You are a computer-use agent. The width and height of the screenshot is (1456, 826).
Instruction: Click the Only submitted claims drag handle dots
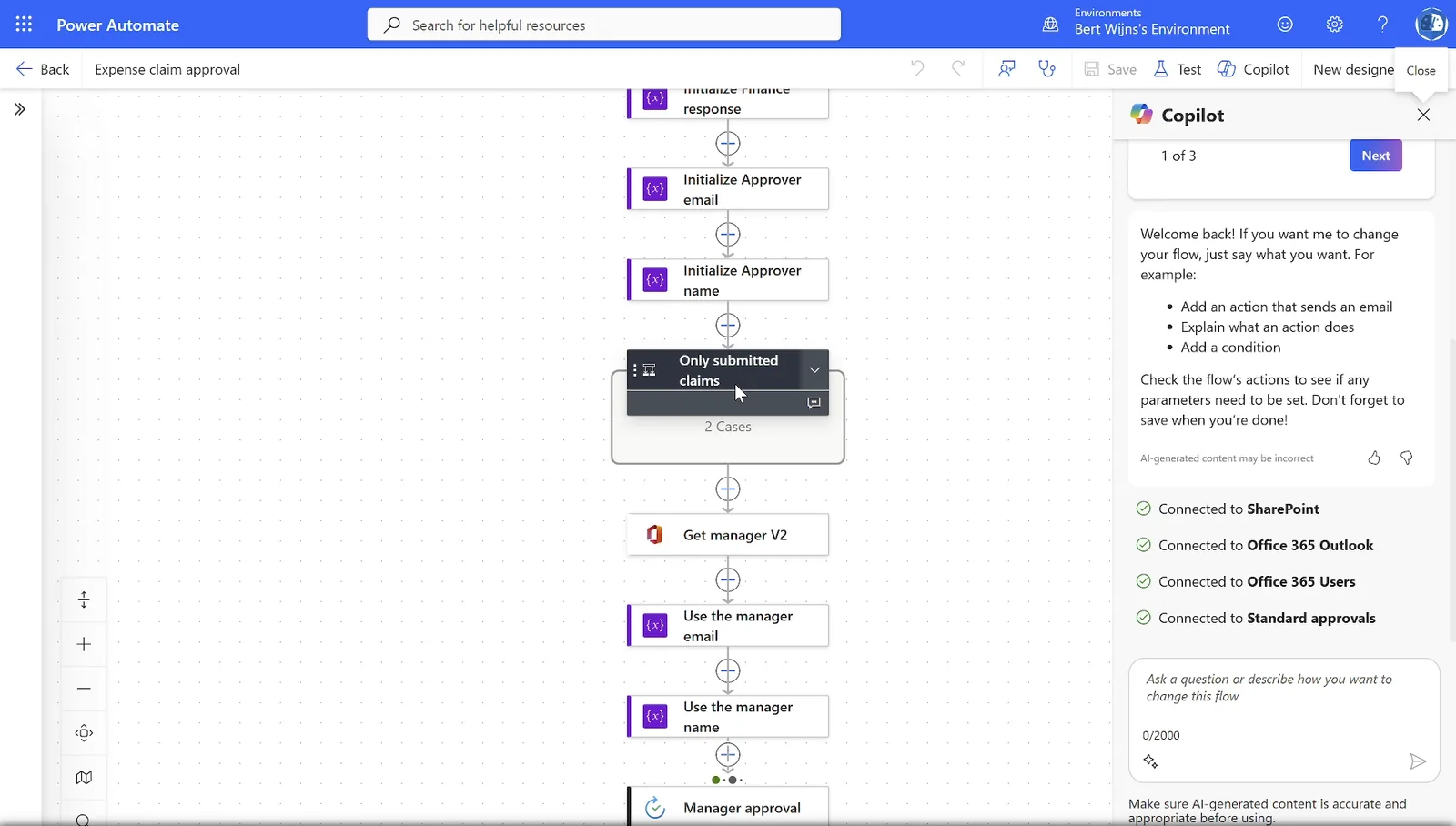pyautogui.click(x=635, y=370)
